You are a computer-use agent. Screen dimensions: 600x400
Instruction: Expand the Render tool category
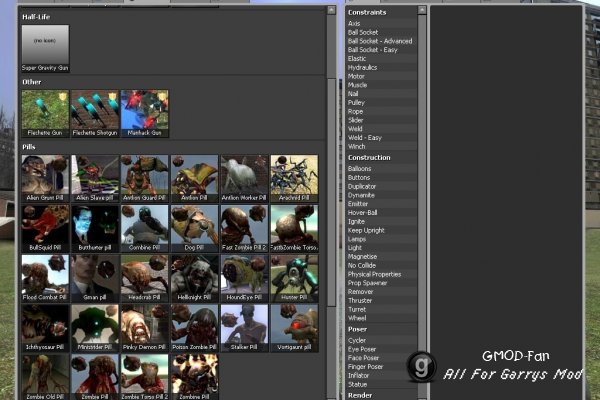(x=360, y=395)
